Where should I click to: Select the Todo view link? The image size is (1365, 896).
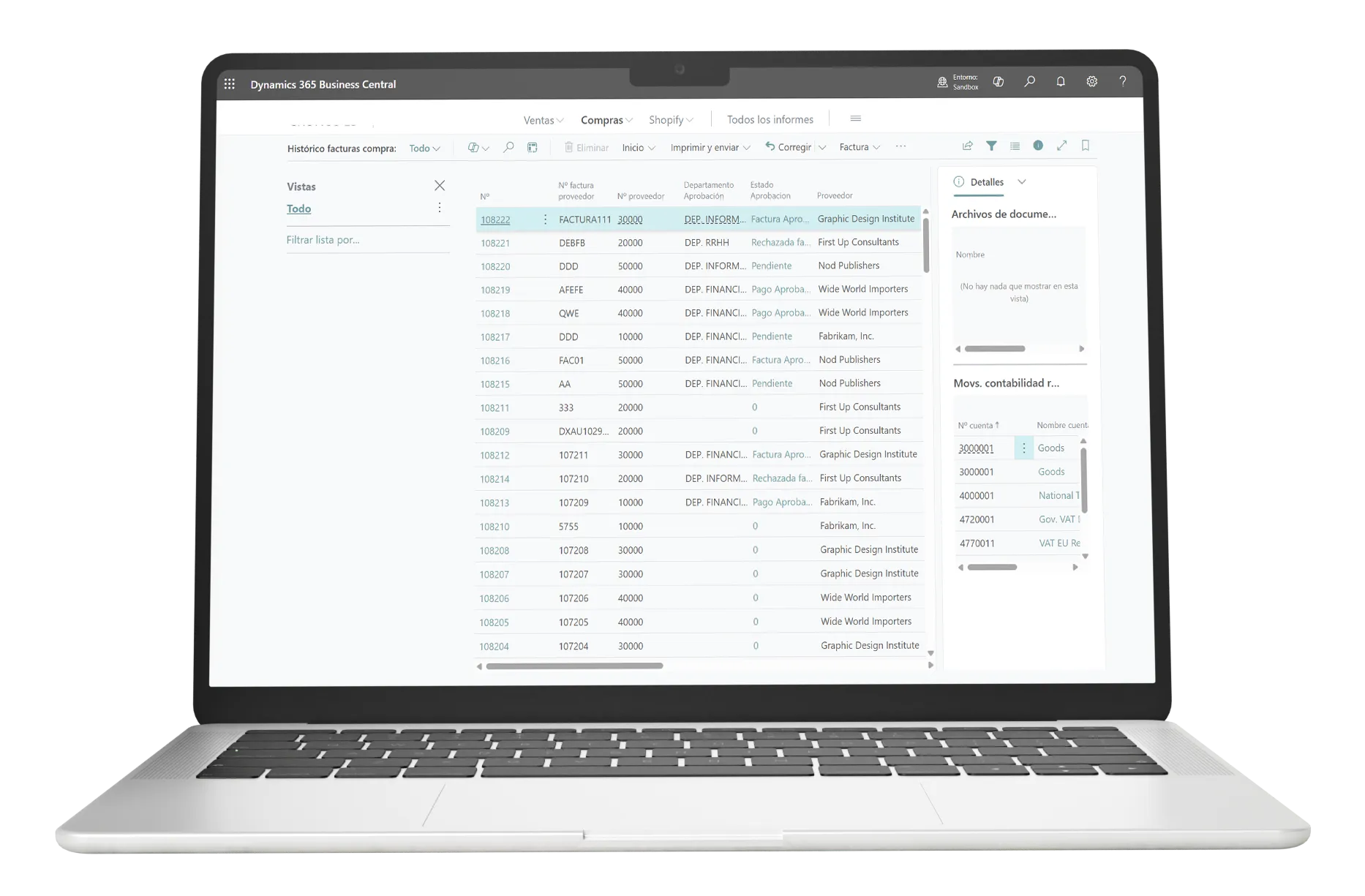click(x=298, y=208)
